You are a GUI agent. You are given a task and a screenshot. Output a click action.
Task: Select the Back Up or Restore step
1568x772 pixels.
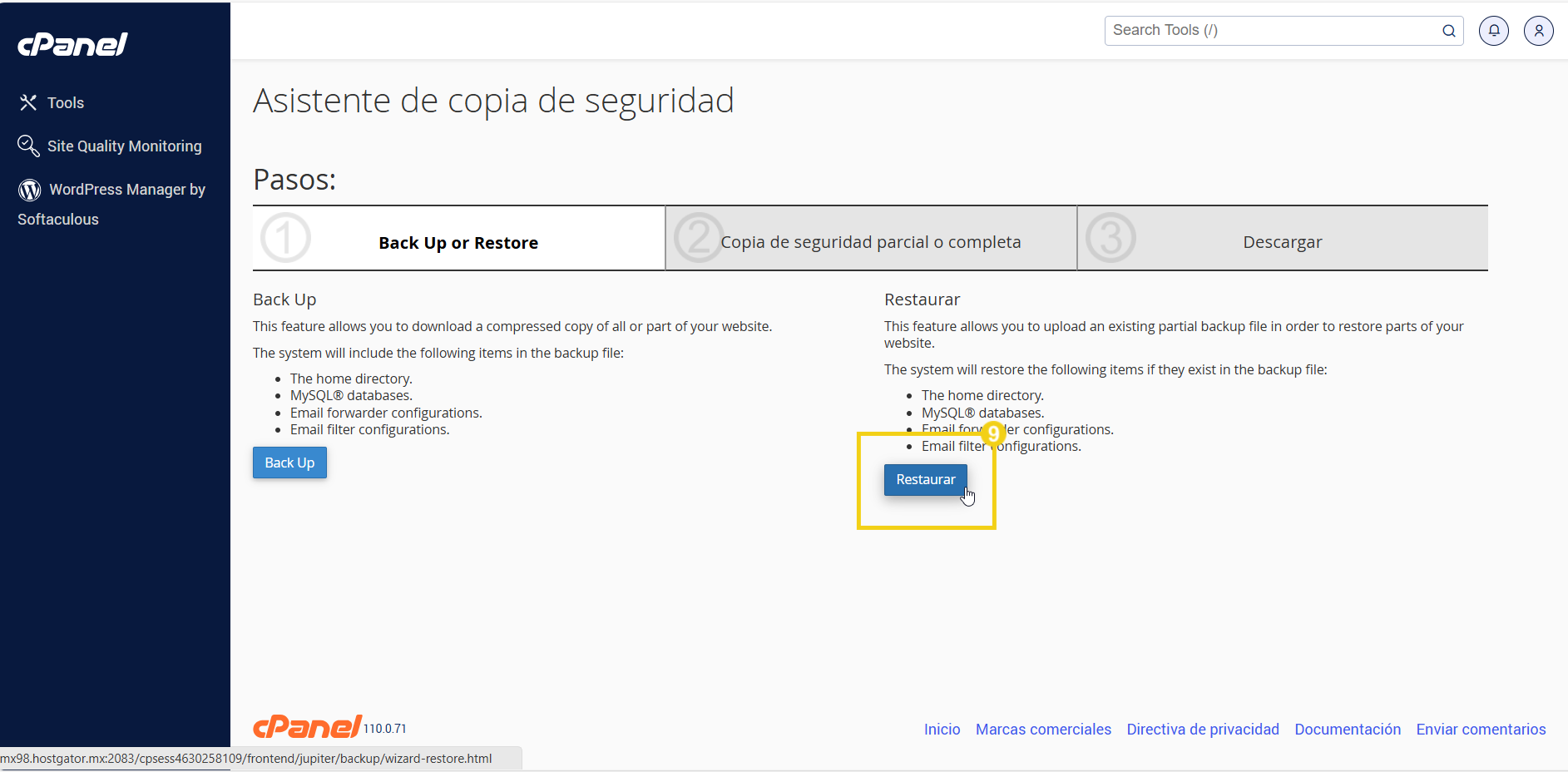[458, 242]
